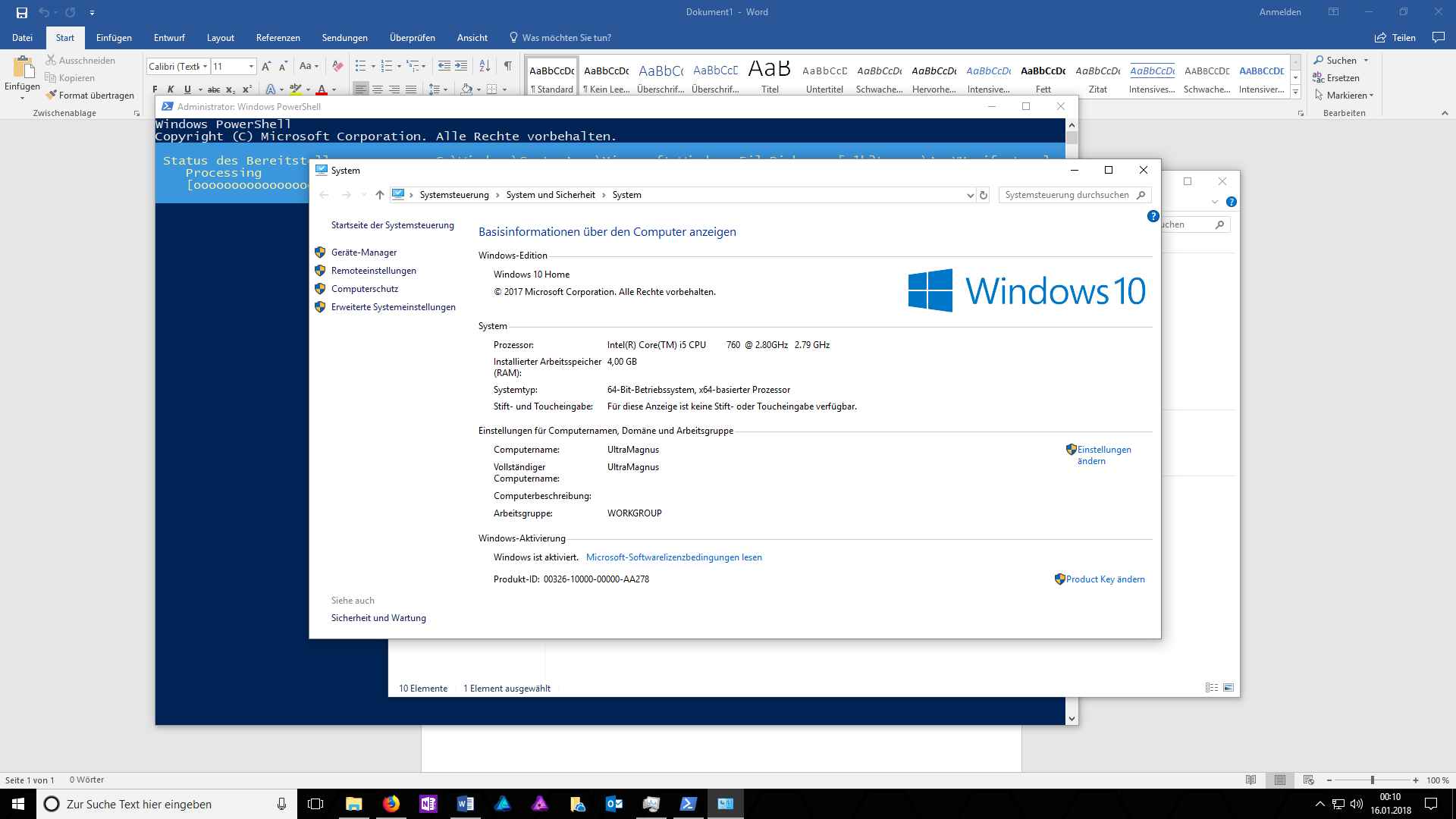Viewport: 1456px width, 819px height.
Task: Open the font name dropdown
Action: [x=205, y=66]
